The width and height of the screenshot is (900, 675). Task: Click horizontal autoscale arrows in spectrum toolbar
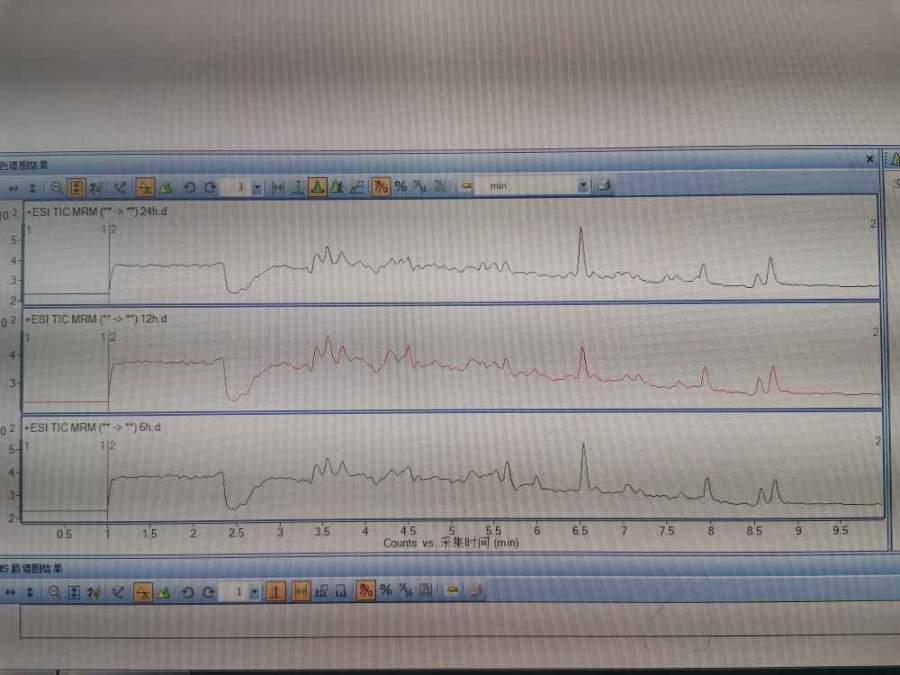coord(11,592)
